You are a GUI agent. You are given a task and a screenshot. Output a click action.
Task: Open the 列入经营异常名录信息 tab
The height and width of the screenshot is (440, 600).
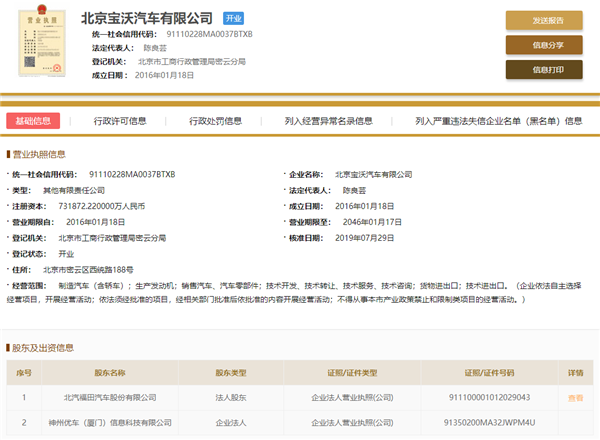tap(328, 121)
